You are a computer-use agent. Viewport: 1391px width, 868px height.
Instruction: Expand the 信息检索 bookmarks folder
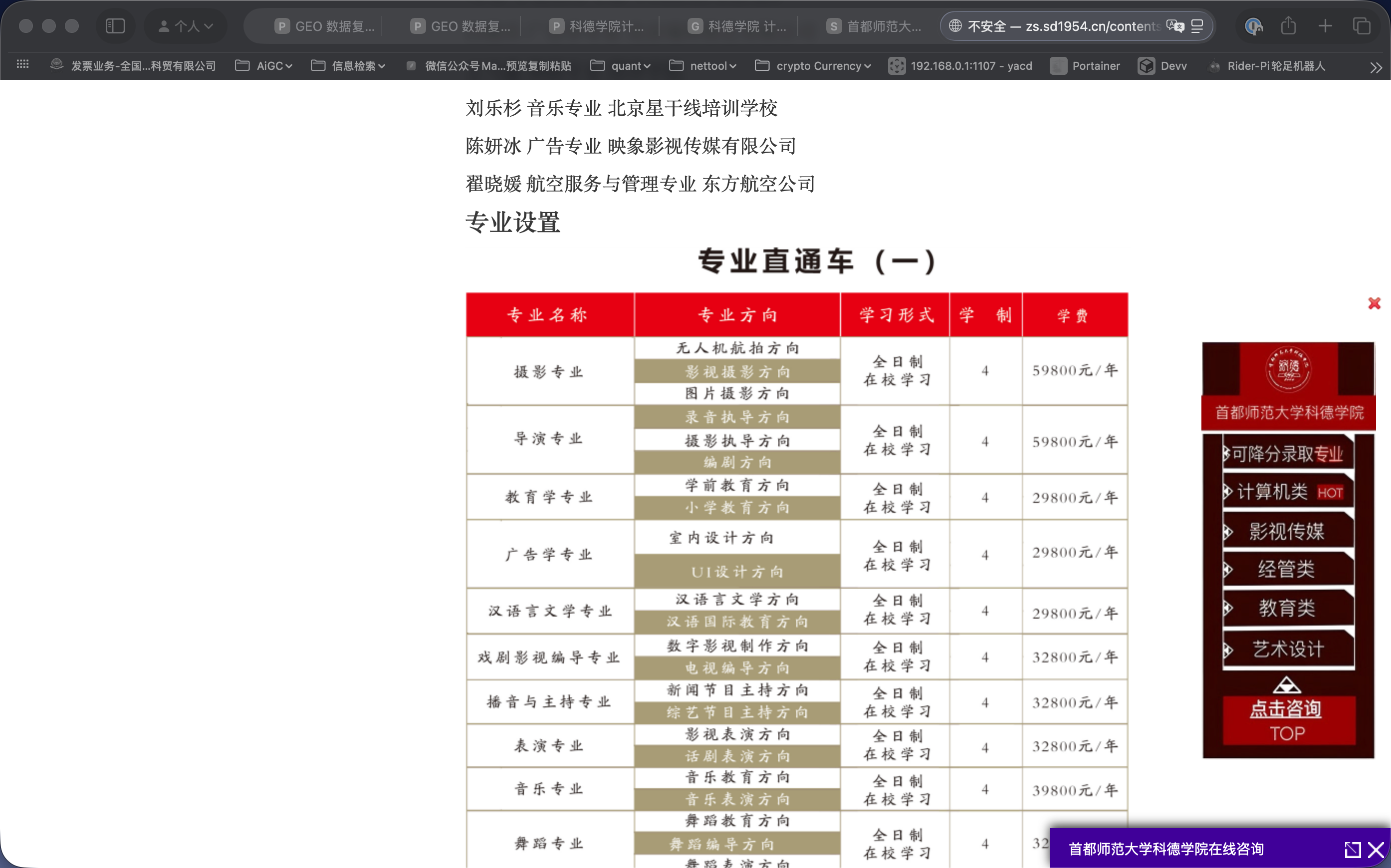pos(348,65)
